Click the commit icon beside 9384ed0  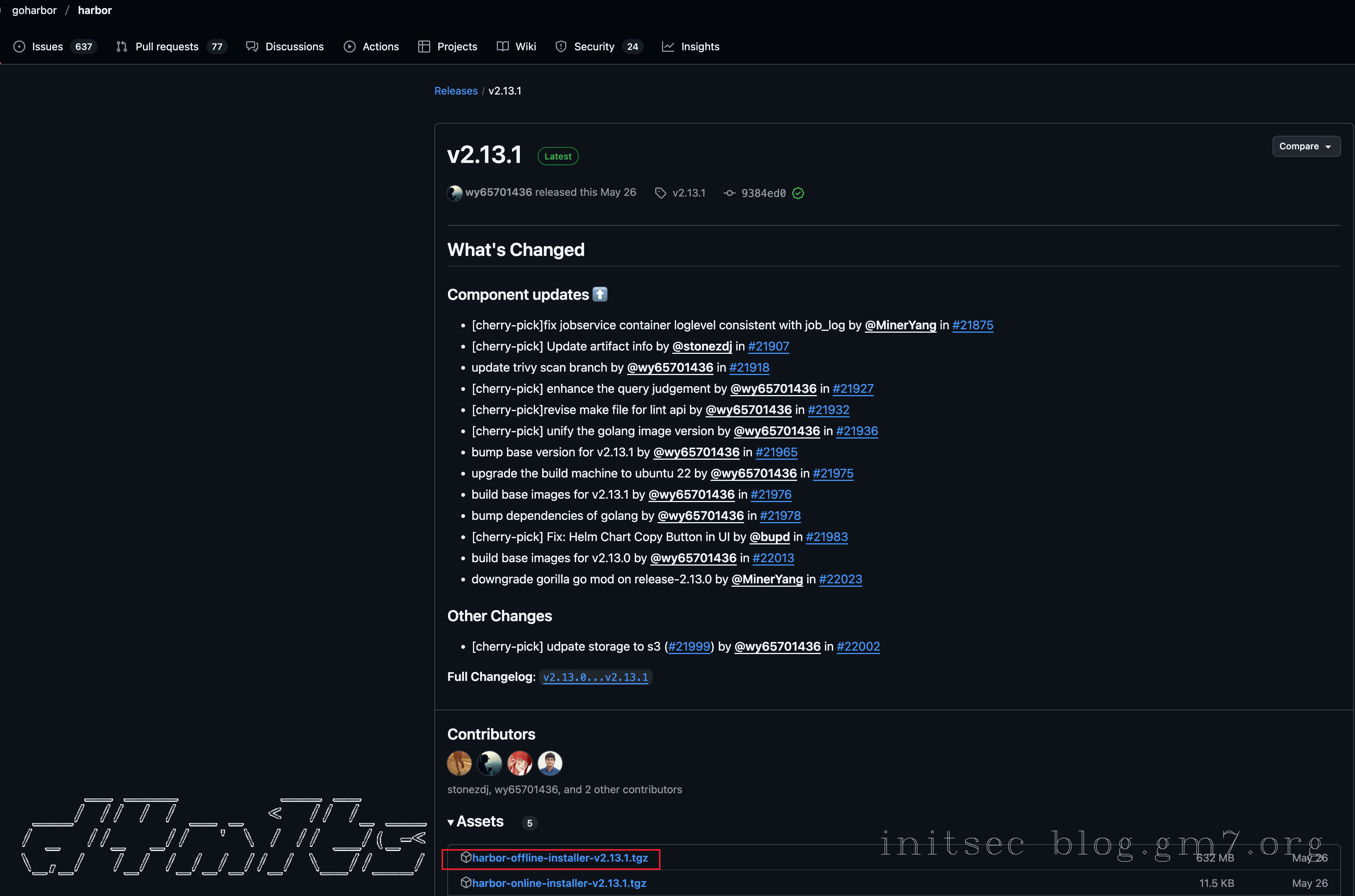coord(729,193)
